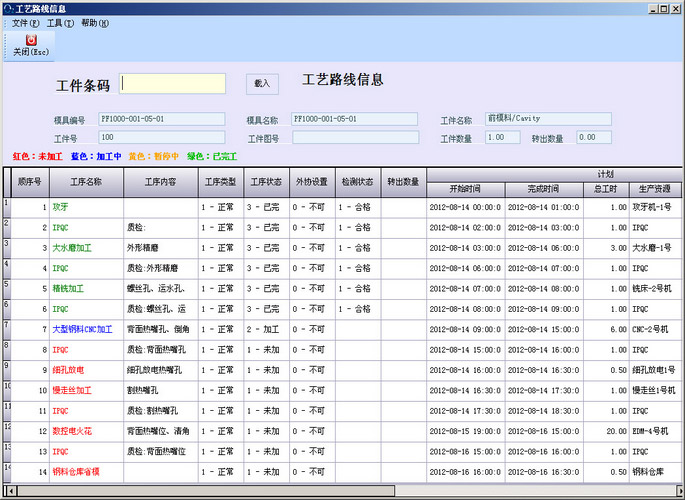Open the 工具(T) menu

(59, 22)
